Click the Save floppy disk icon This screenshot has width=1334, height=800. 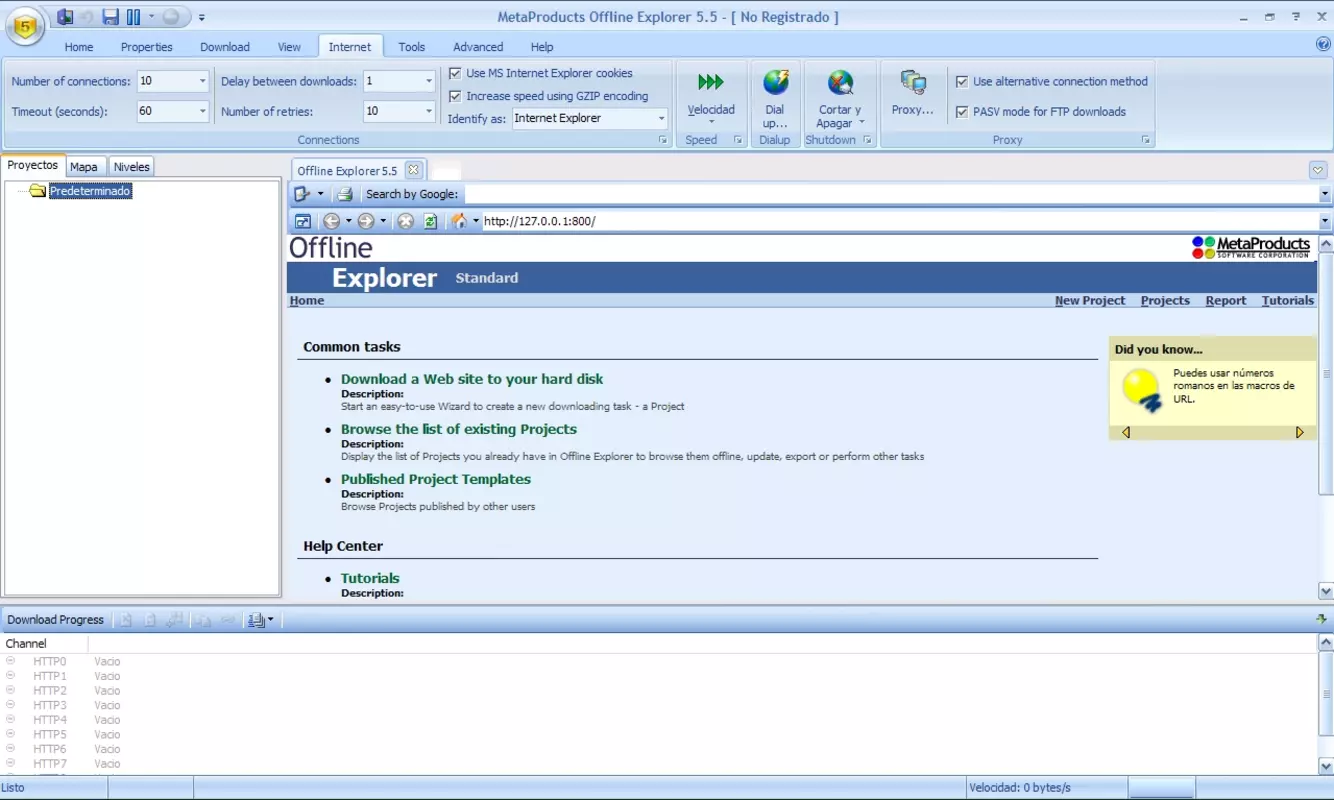pos(111,16)
